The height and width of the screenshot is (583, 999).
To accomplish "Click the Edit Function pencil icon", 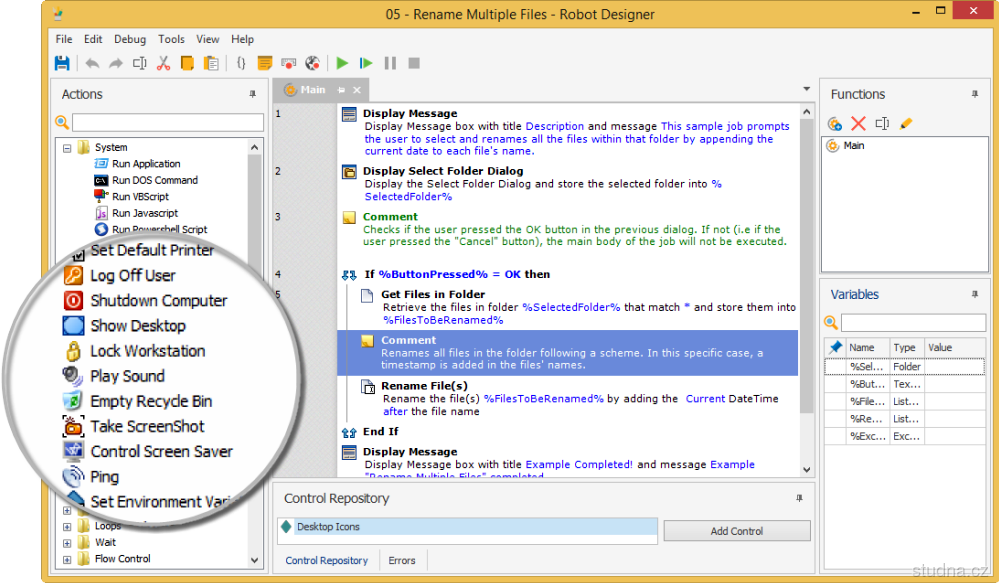I will tap(906, 124).
